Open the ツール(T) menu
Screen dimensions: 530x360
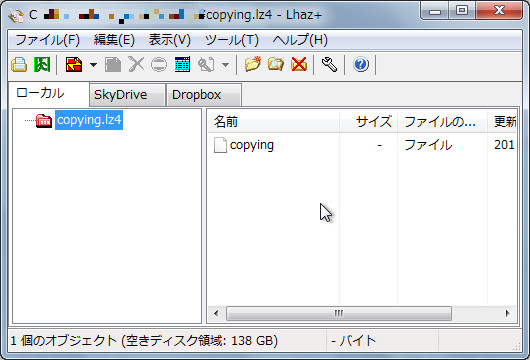pyautogui.click(x=232, y=40)
